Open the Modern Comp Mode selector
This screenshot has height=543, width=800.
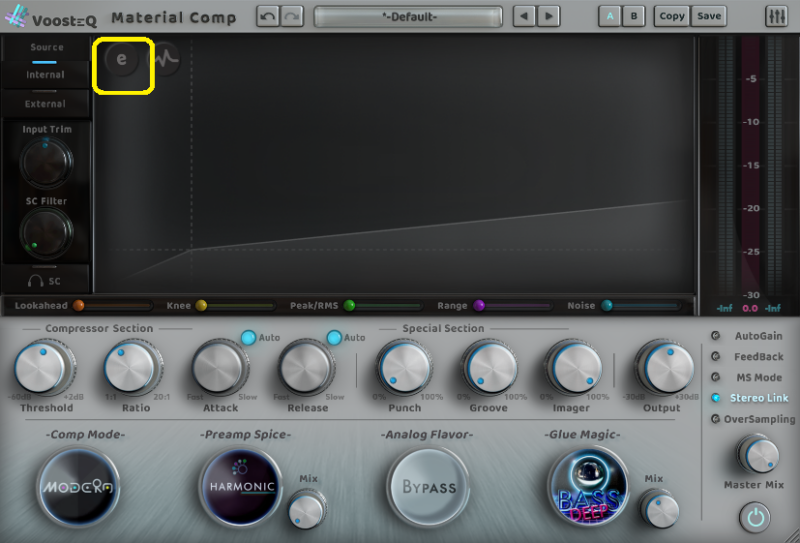(x=78, y=488)
